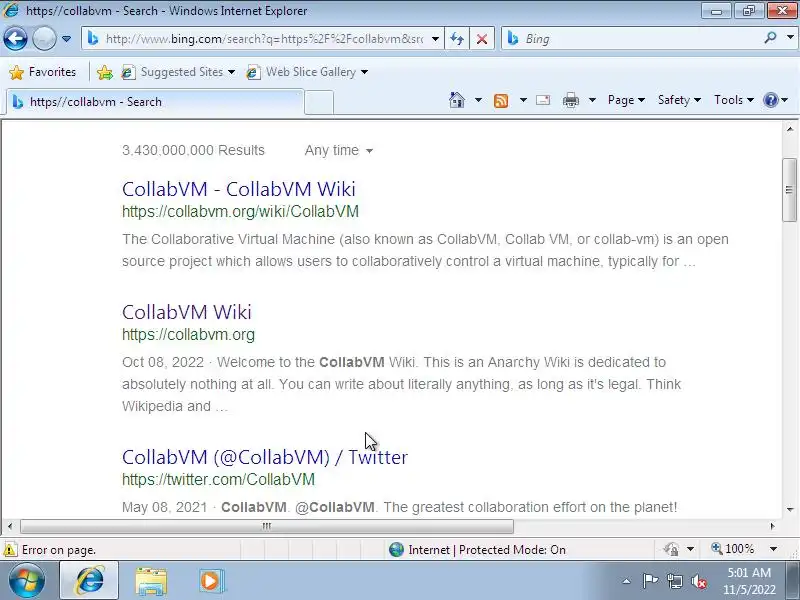Open the Tools menu
The height and width of the screenshot is (600, 800).
[734, 100]
